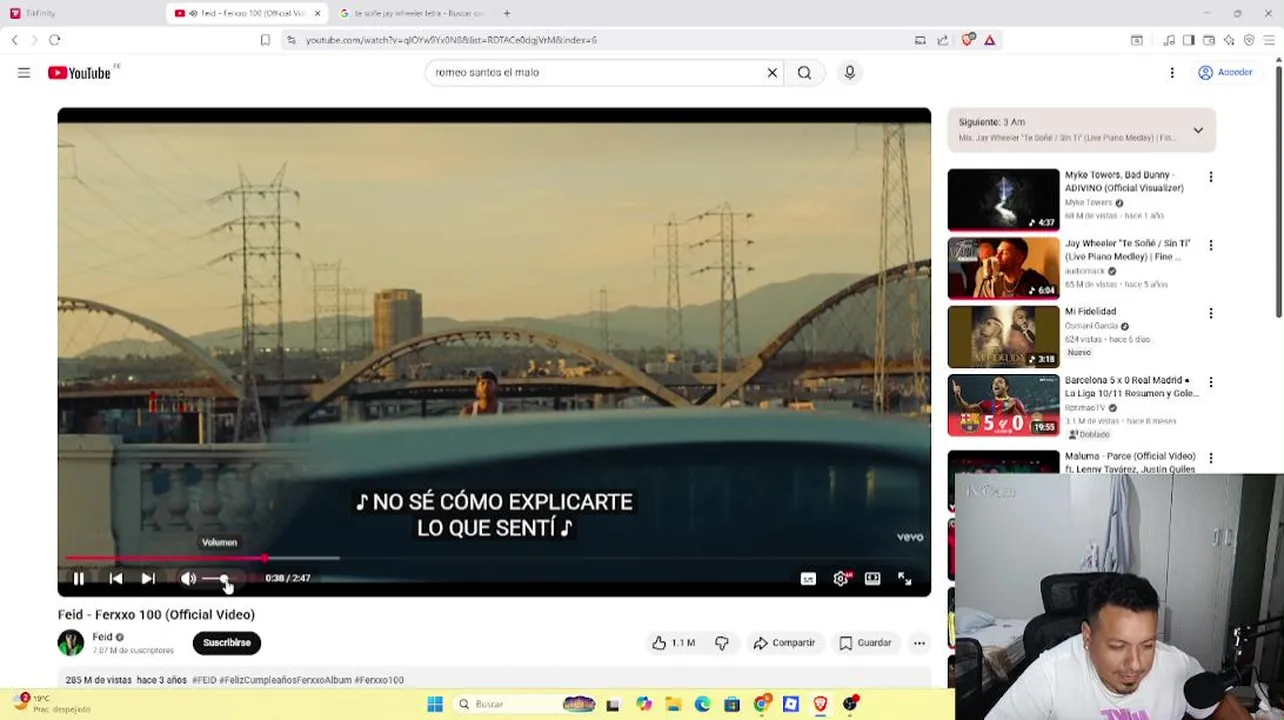Open Myke Towers ADIVINO video thumbnail
The image size is (1284, 720).
(x=1003, y=199)
